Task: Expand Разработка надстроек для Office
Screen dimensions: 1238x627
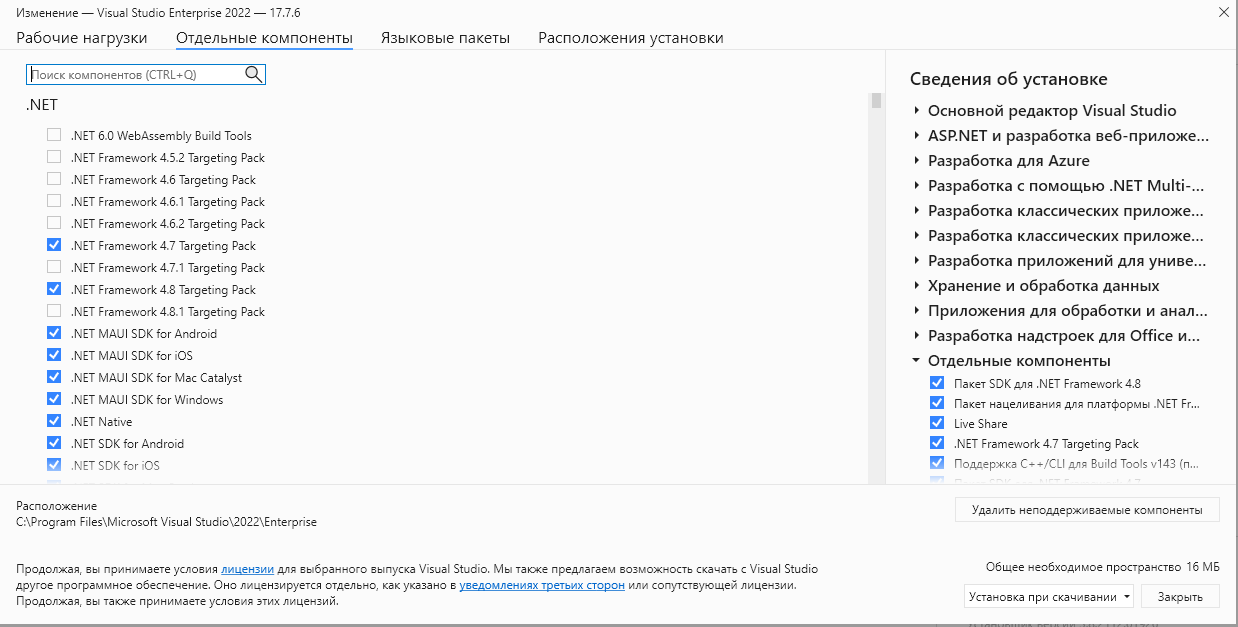Action: [x=916, y=336]
